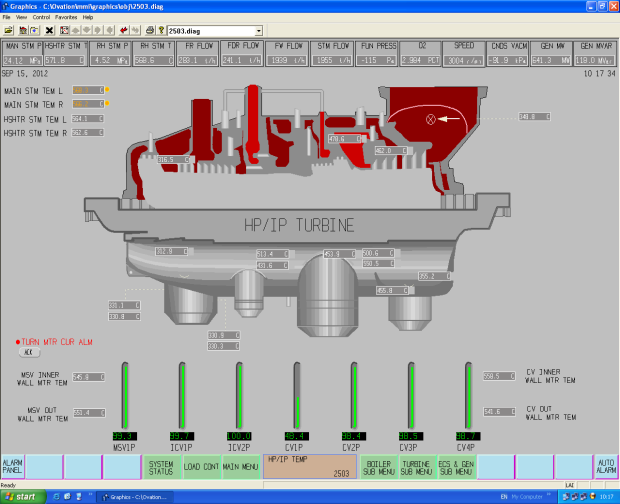Click CV INNER WALL MTR TEM value
Screen dimensions: 620x504
499,376
